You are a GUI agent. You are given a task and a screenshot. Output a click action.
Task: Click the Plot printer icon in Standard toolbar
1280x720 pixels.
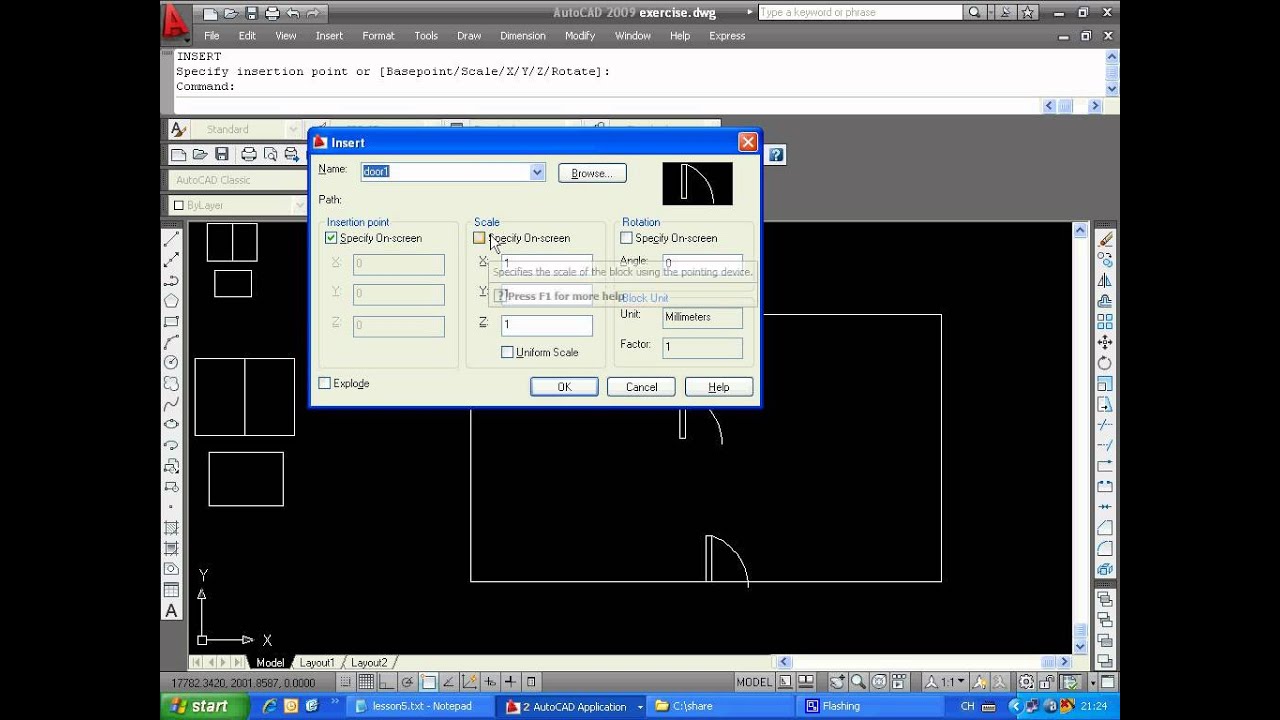pos(249,154)
